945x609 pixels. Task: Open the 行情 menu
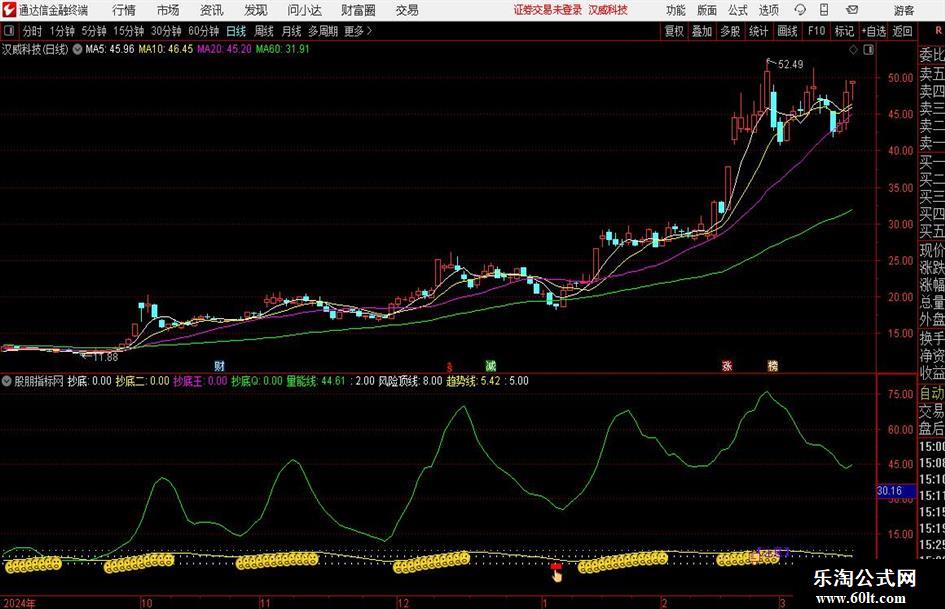coord(124,10)
